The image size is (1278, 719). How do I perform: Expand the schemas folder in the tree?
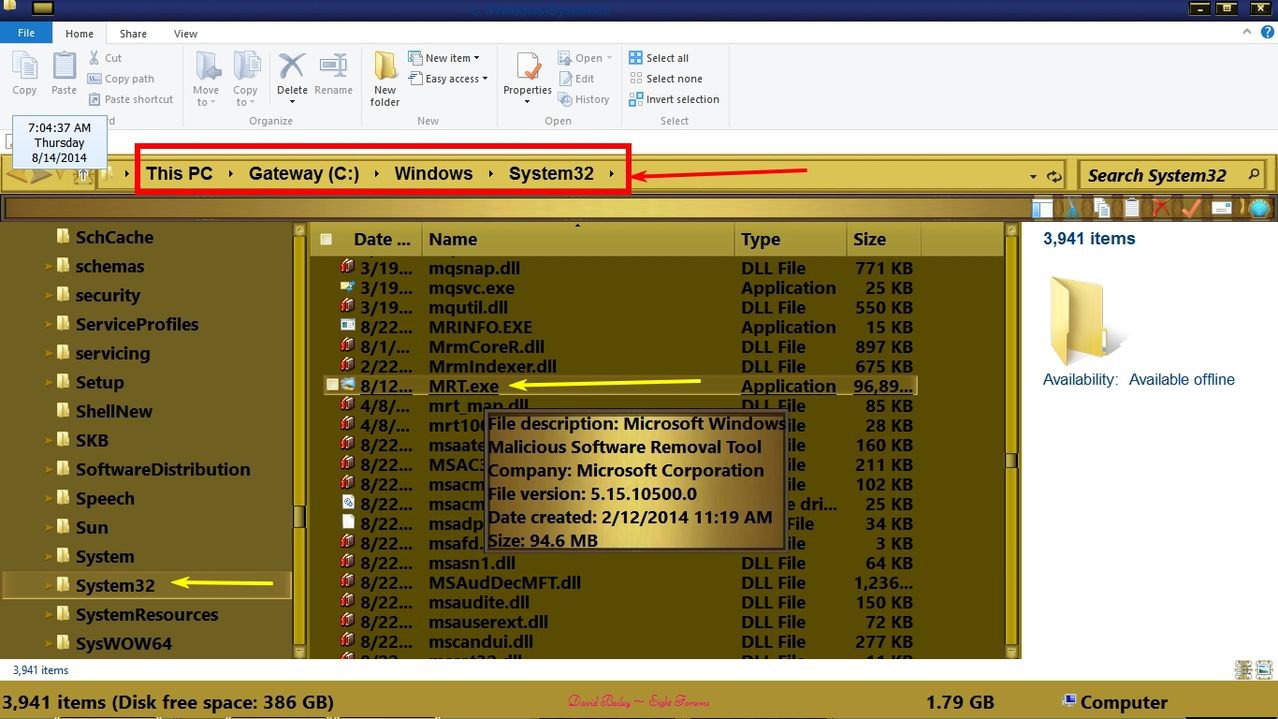pyautogui.click(x=50, y=267)
